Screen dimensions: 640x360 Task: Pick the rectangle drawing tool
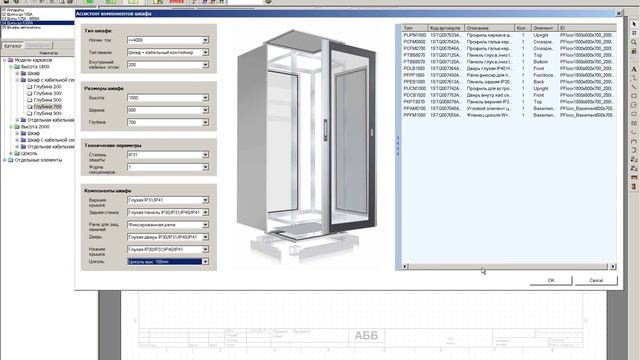coord(634,96)
